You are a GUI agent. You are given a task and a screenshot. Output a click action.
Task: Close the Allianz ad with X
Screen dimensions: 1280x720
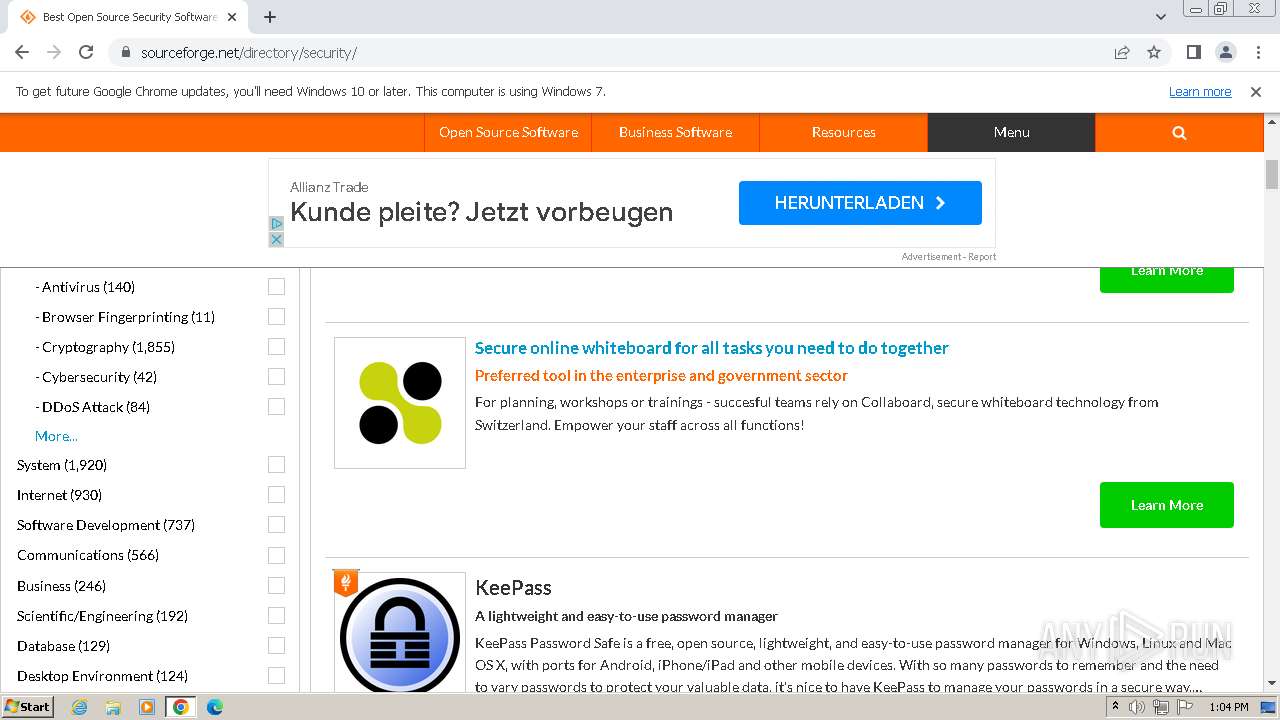click(x=276, y=239)
